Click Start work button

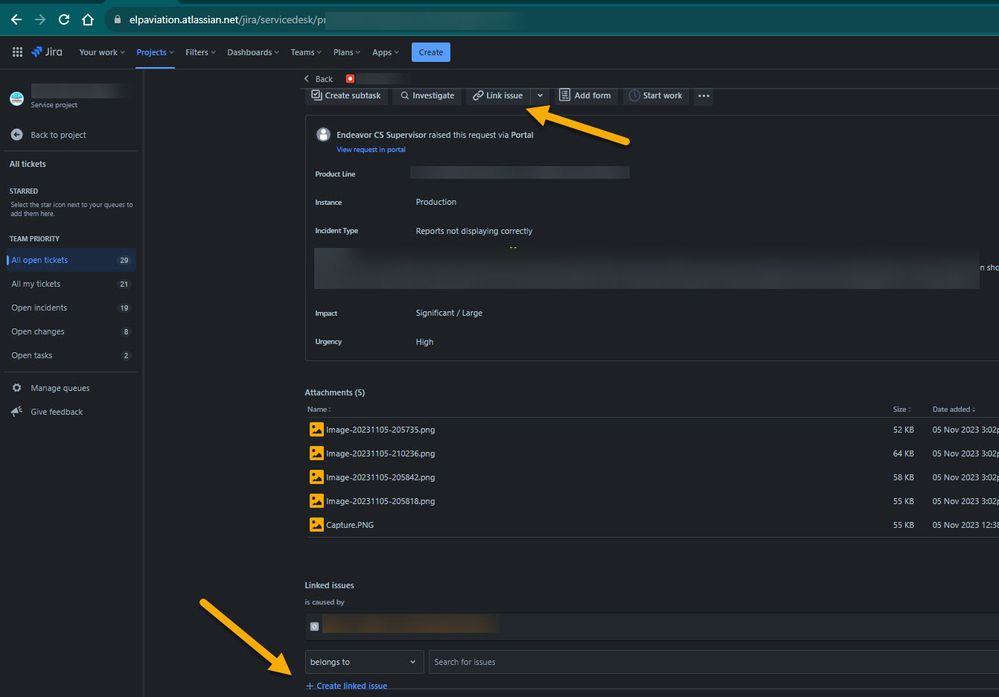656,96
